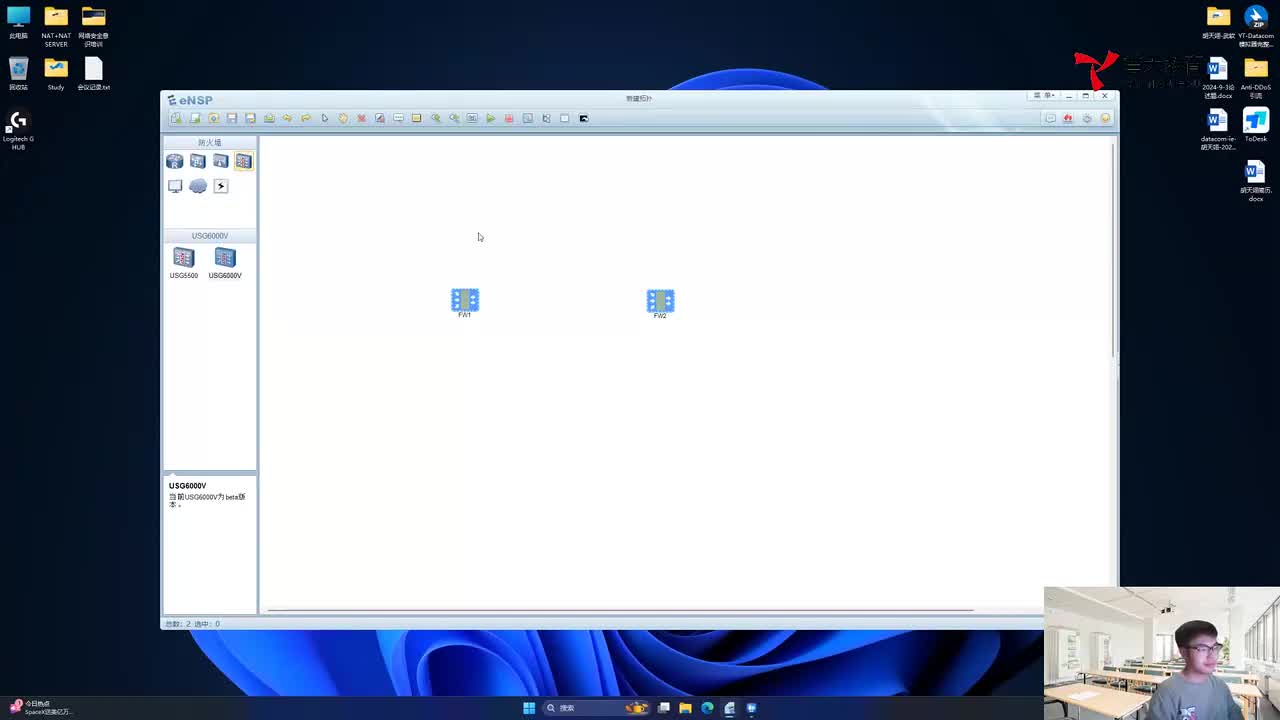Screen dimensions: 1280x720
Task: Click the vertical scrollbar of the canvas
Action: pos(1114,248)
